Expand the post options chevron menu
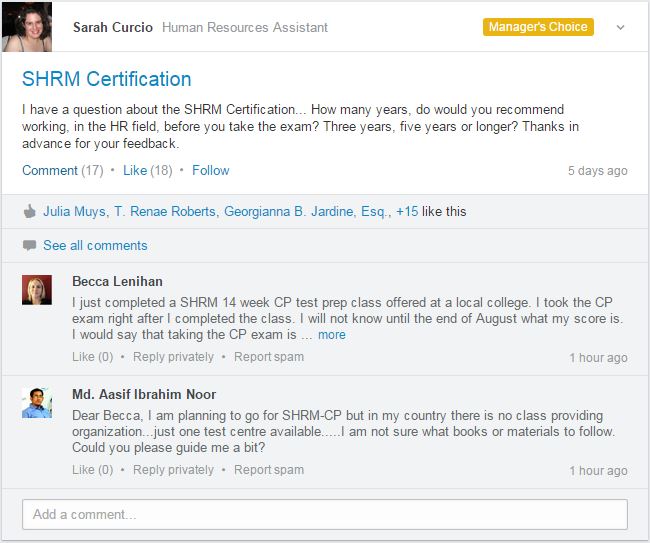 [x=620, y=27]
